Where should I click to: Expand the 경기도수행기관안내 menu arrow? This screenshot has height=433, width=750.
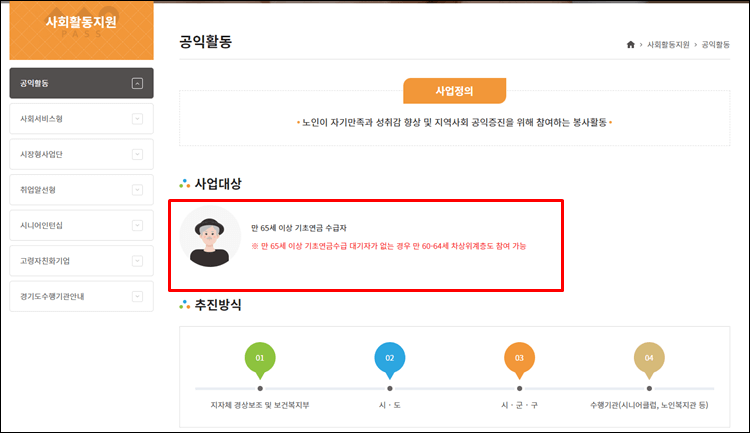point(137,296)
